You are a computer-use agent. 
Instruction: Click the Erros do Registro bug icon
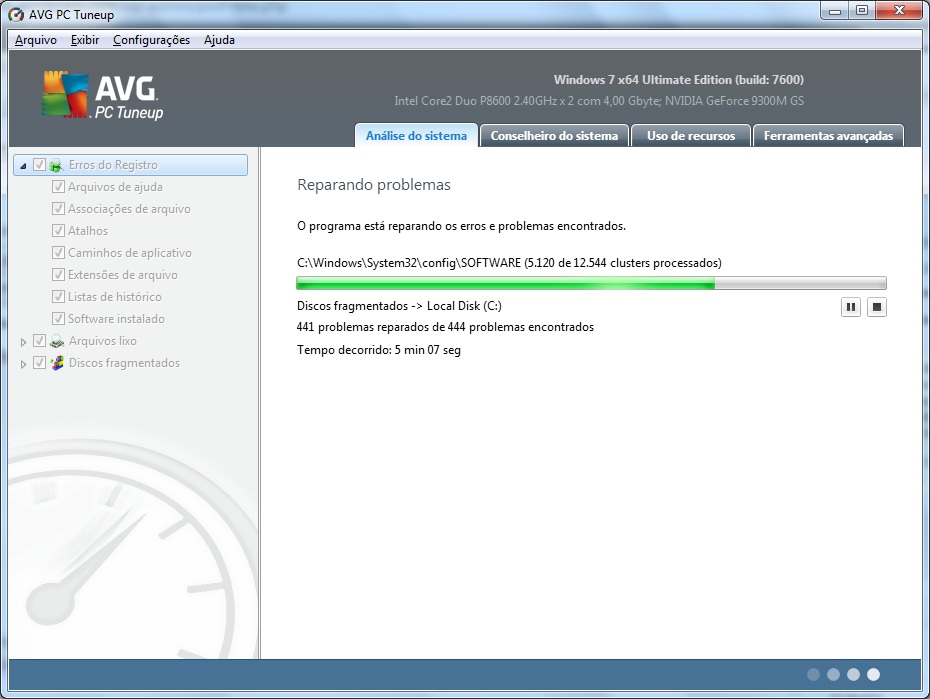[56, 165]
